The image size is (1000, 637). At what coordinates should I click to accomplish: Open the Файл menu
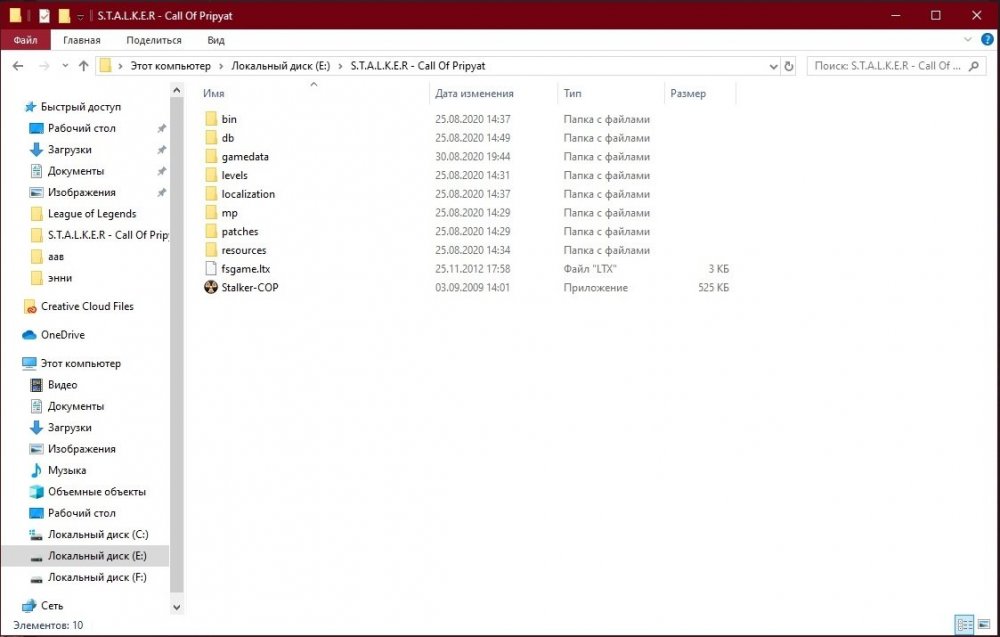click(26, 40)
